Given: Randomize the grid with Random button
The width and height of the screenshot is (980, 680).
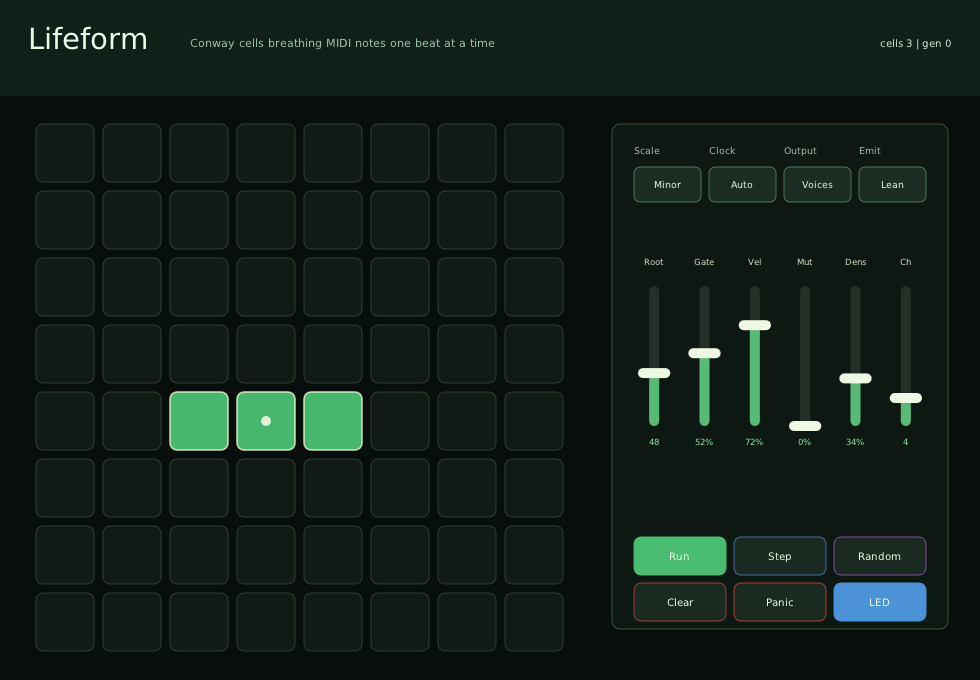Looking at the screenshot, I should pos(879,556).
